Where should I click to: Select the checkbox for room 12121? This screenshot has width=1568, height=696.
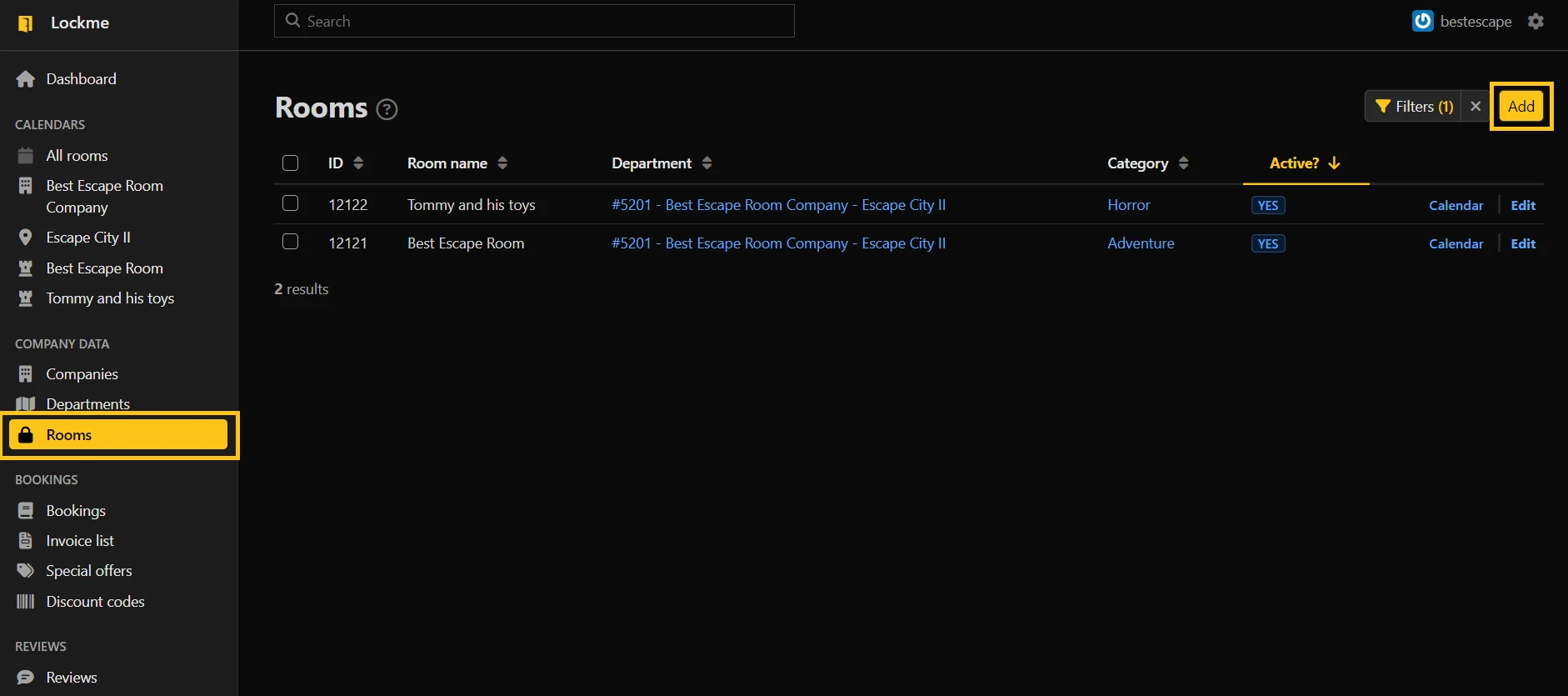[x=290, y=242]
